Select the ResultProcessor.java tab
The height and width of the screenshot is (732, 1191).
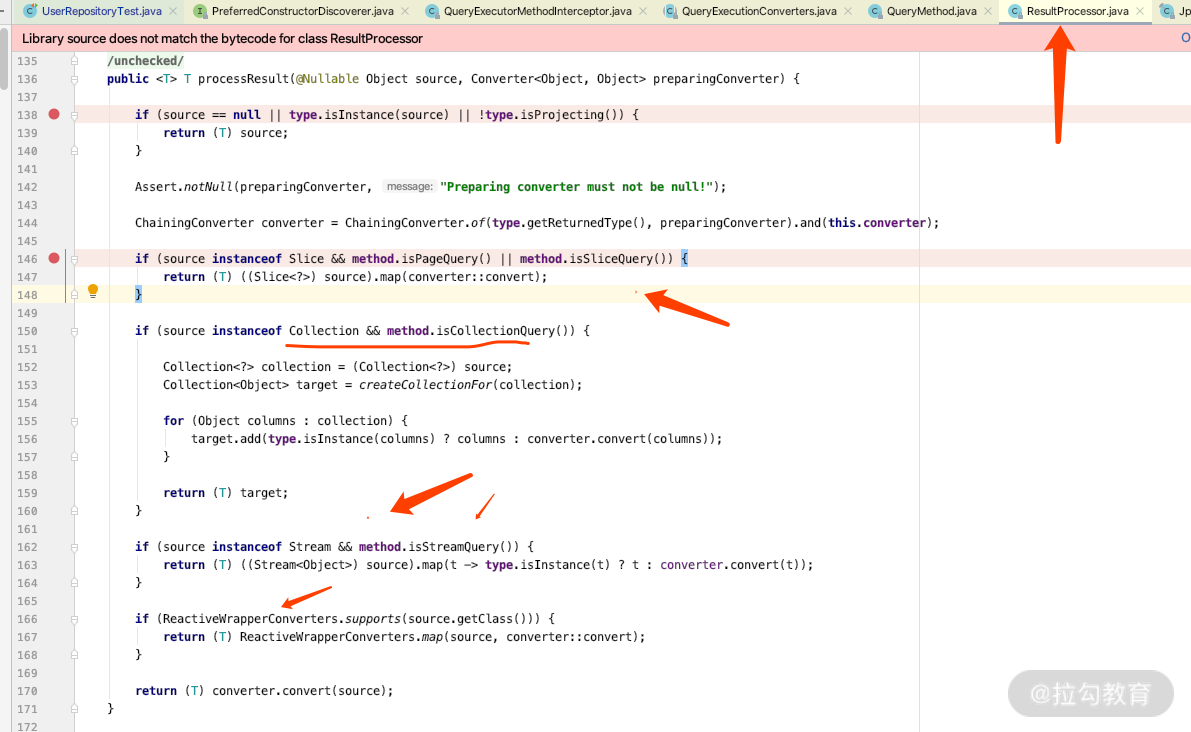[1077, 11]
